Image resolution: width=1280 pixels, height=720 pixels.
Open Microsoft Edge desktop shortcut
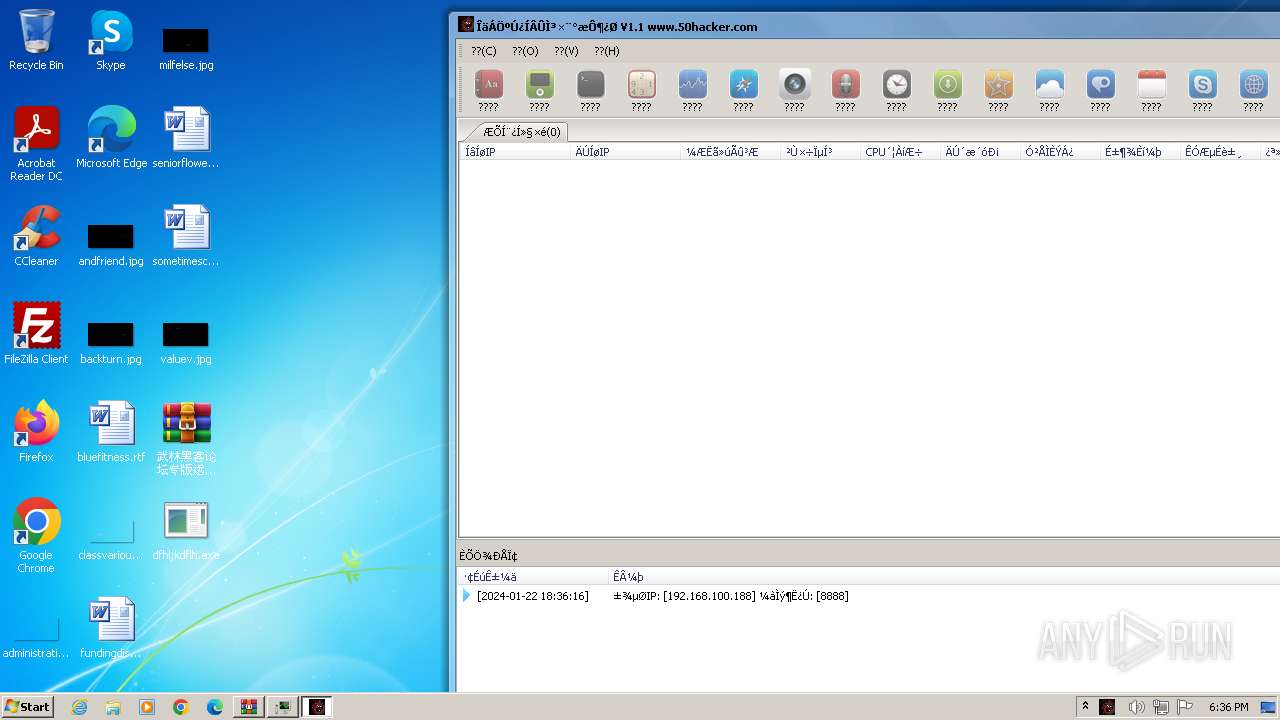111,138
